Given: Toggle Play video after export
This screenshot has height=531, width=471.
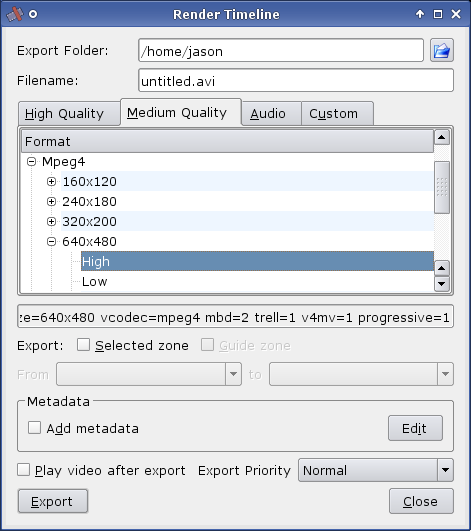Looking at the screenshot, I should (23, 470).
